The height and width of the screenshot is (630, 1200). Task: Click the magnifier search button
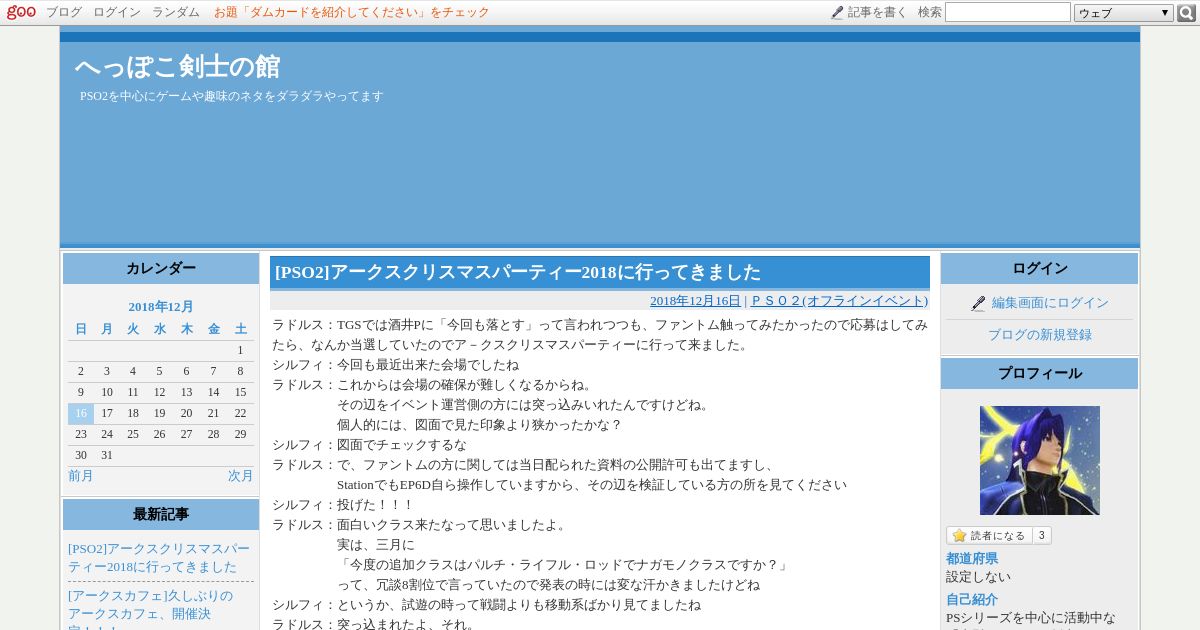[x=1187, y=13]
